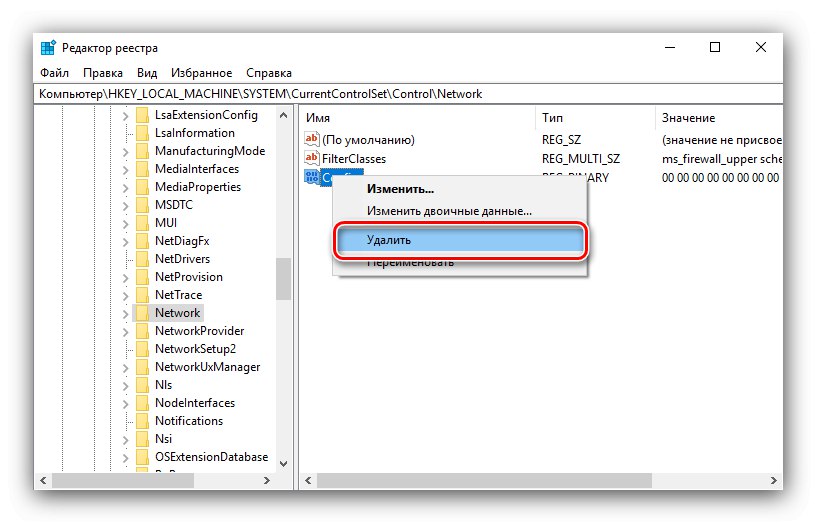This screenshot has width=816, height=523.
Task: Click the MSDTC folder icon
Action: [x=142, y=205]
